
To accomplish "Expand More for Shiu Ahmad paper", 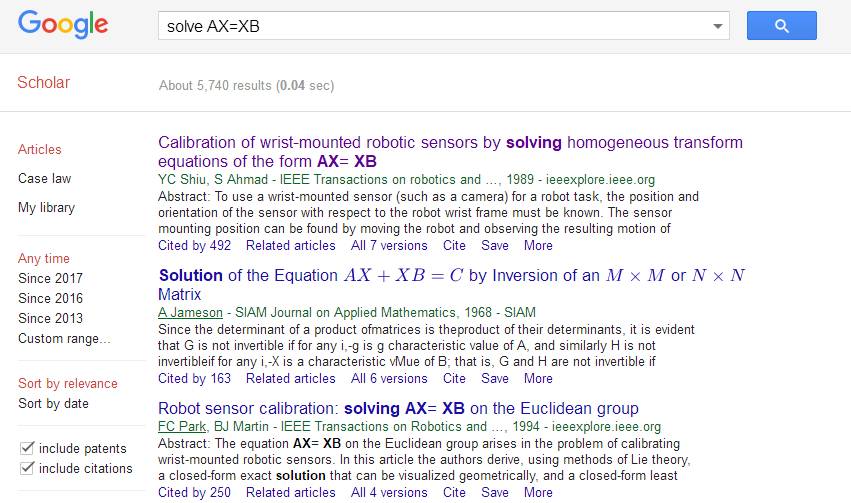I will click(538, 245).
